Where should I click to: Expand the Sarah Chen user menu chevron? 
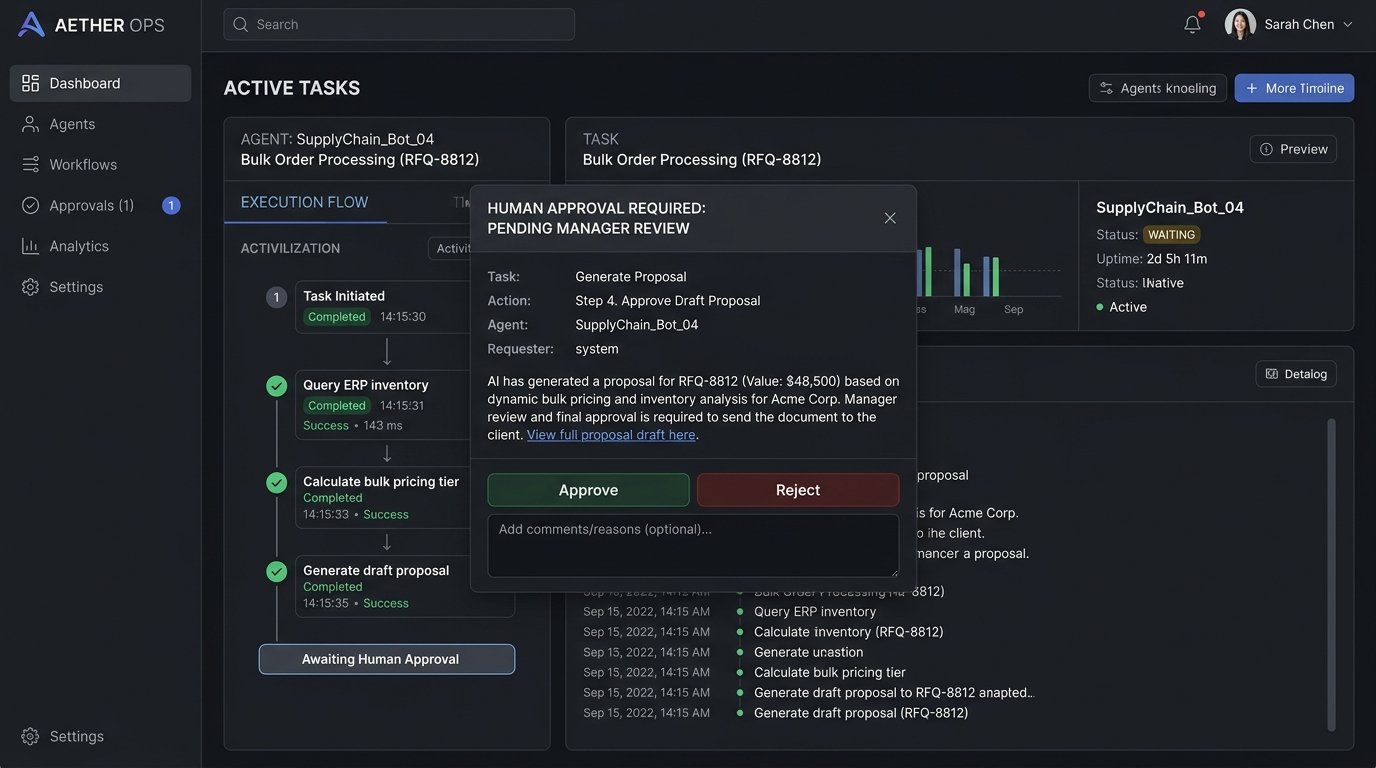[x=1348, y=24]
